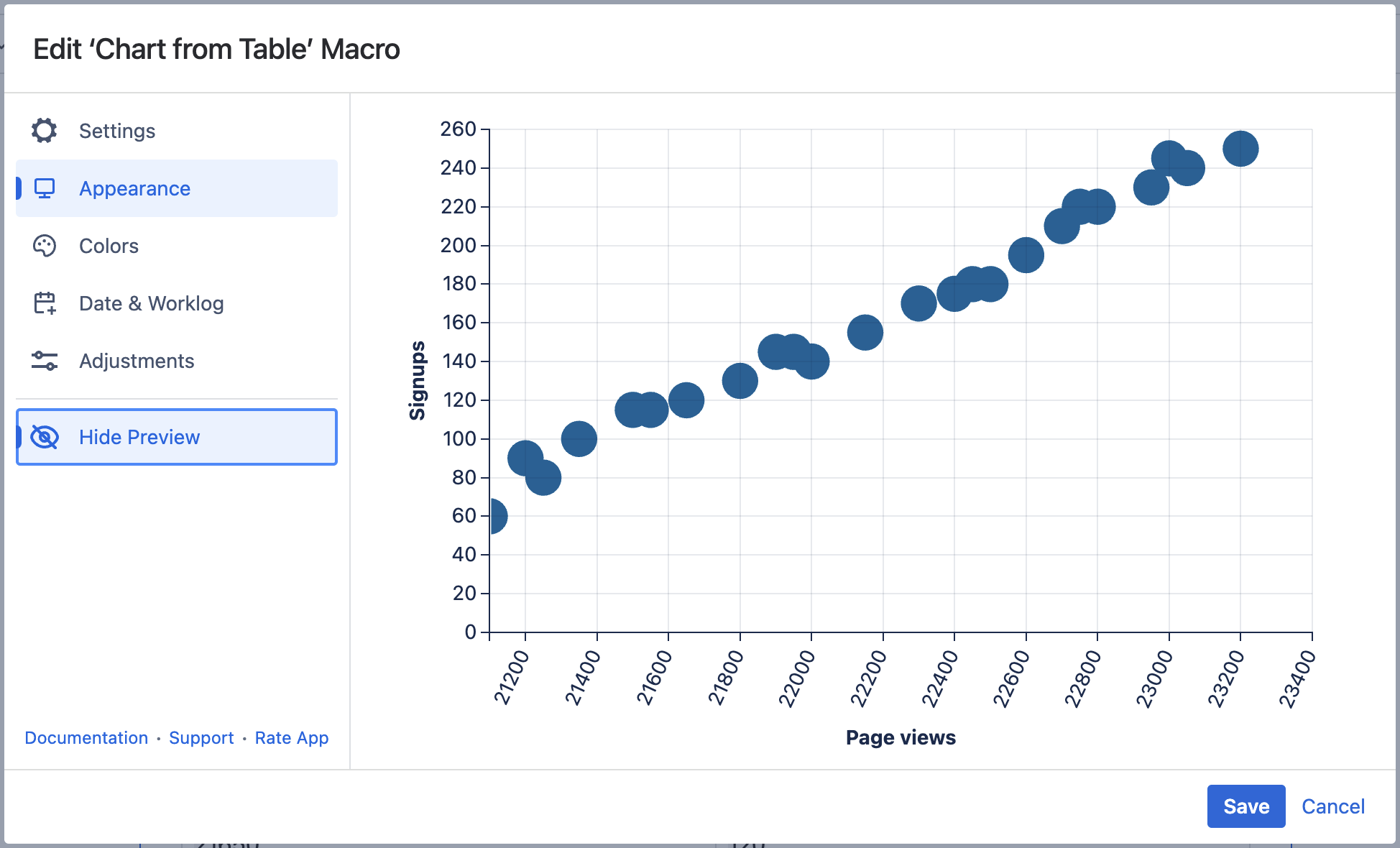Viewport: 1400px width, 848px height.
Task: Click the crossed-eye Hide Preview icon
Action: pyautogui.click(x=45, y=437)
